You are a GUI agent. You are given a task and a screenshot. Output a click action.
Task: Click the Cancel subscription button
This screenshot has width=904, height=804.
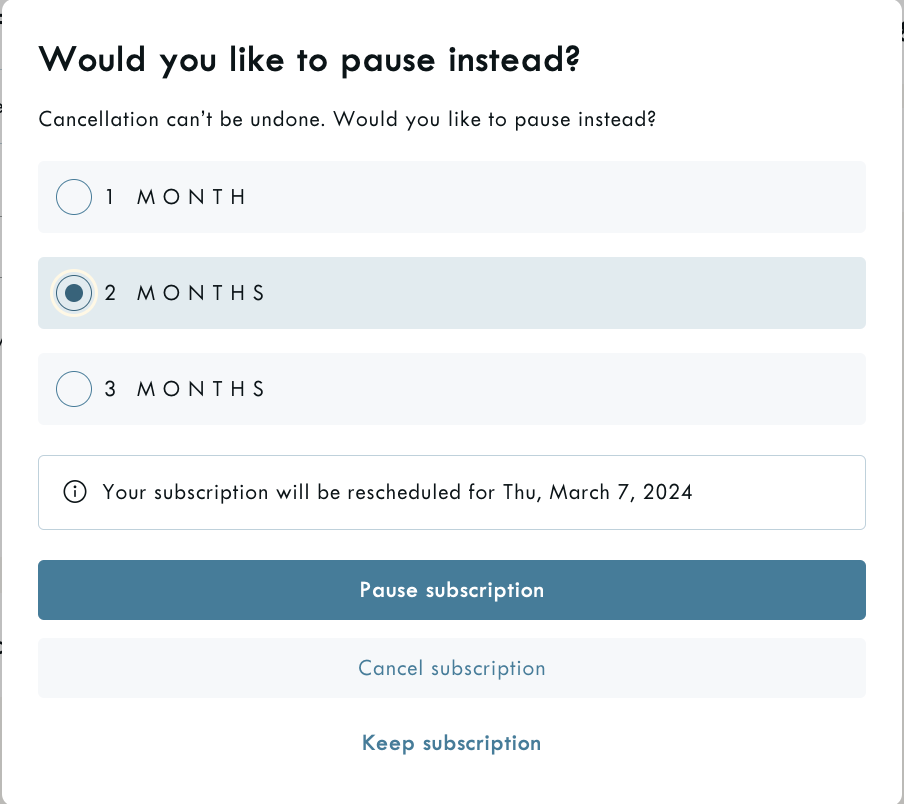click(x=452, y=668)
